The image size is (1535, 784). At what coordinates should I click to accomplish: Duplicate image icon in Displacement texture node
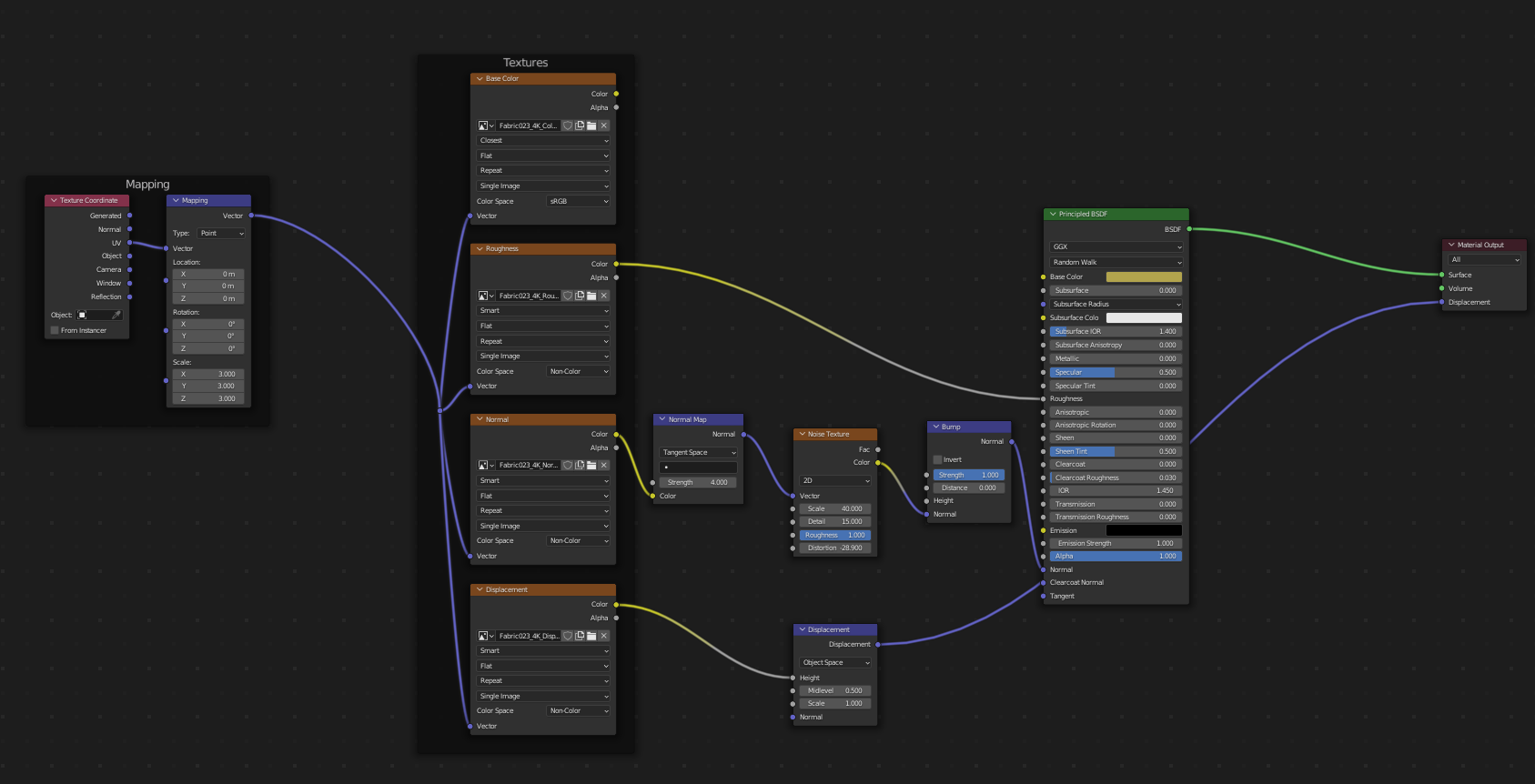click(580, 636)
